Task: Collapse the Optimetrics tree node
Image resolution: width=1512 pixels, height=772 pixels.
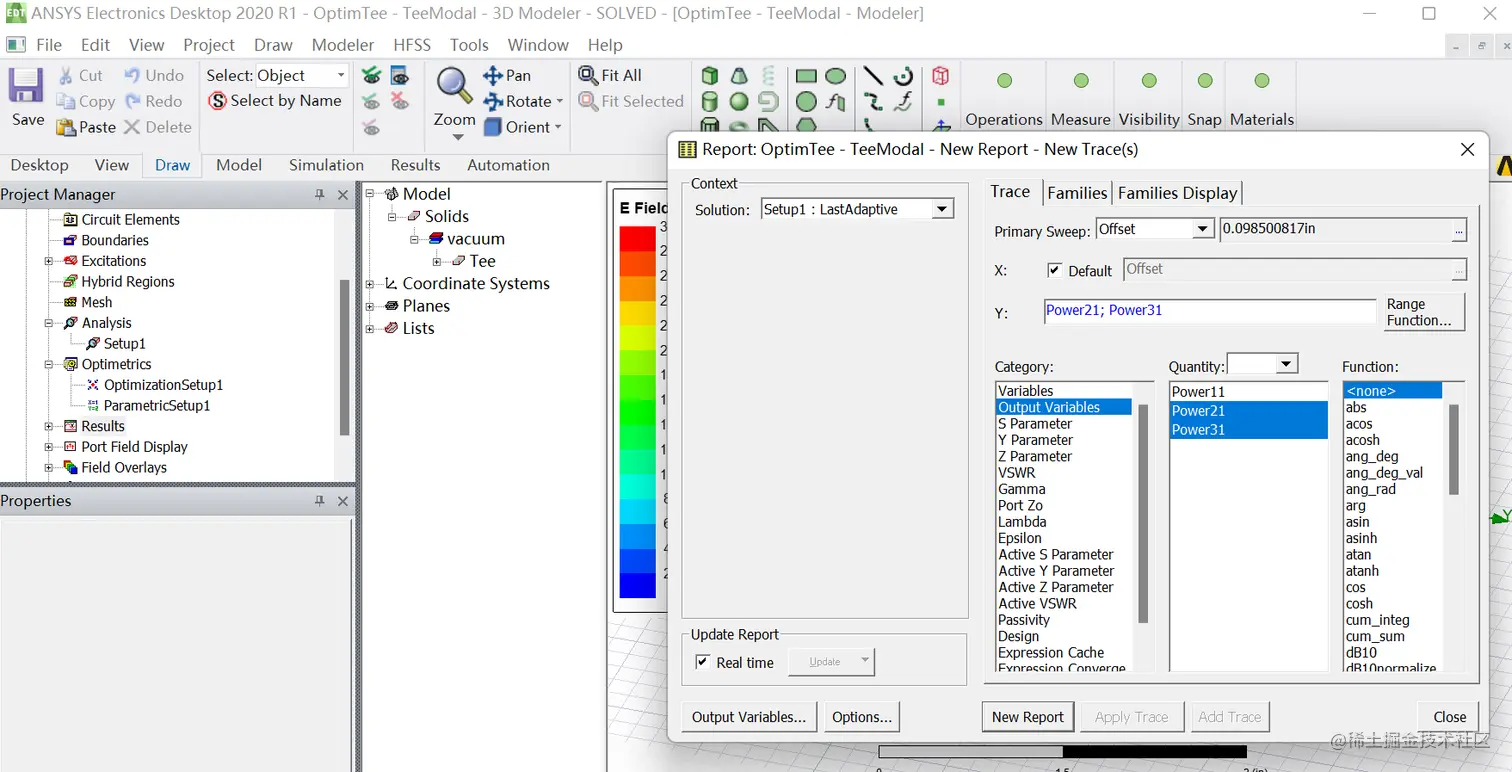Action: [x=49, y=365]
